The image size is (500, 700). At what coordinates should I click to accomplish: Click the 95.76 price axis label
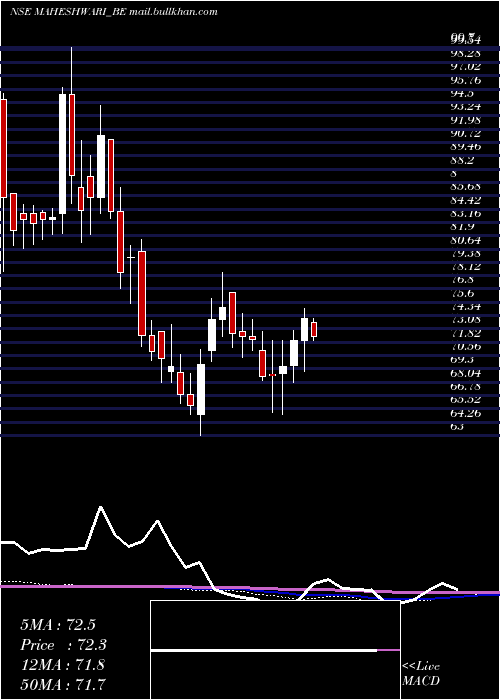click(465, 80)
